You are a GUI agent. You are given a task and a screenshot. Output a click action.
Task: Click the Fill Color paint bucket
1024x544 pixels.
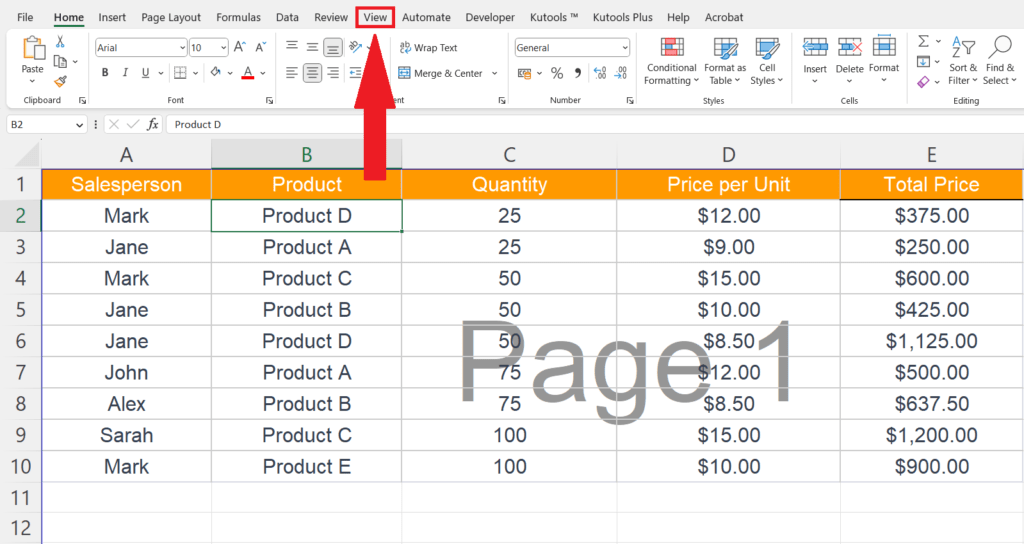point(216,73)
